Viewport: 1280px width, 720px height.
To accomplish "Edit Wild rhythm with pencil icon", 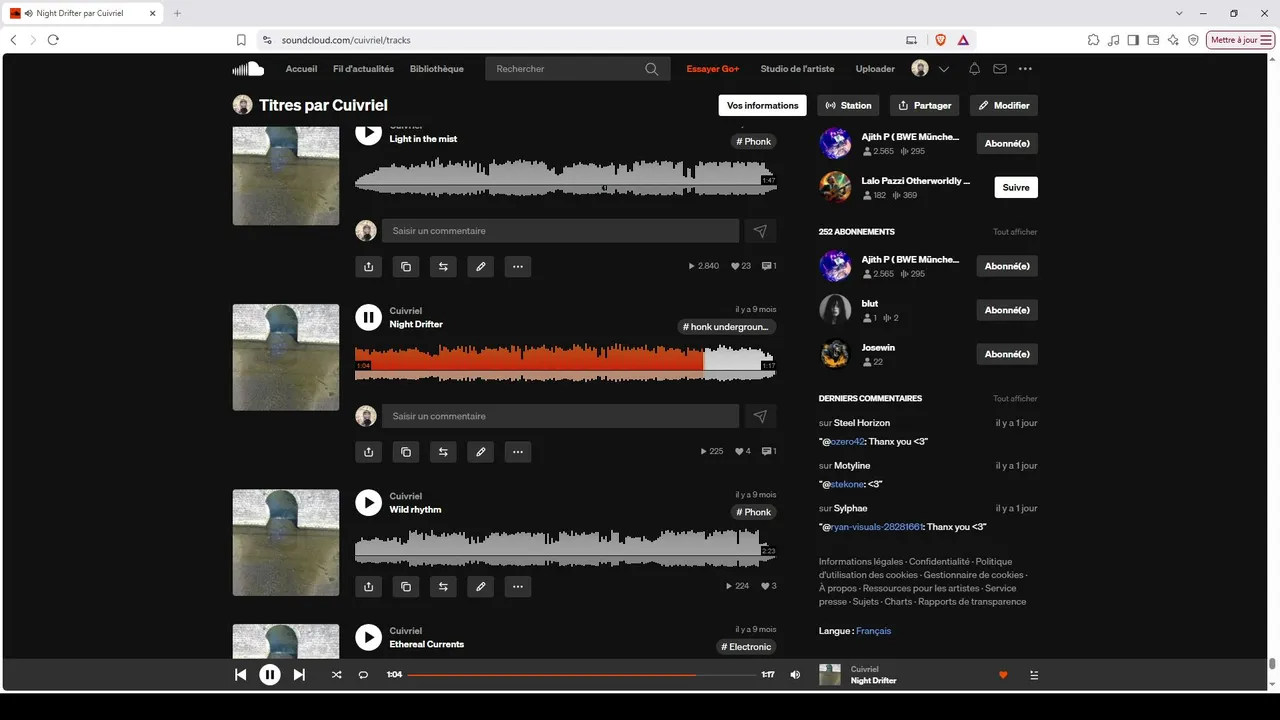I will tap(481, 586).
